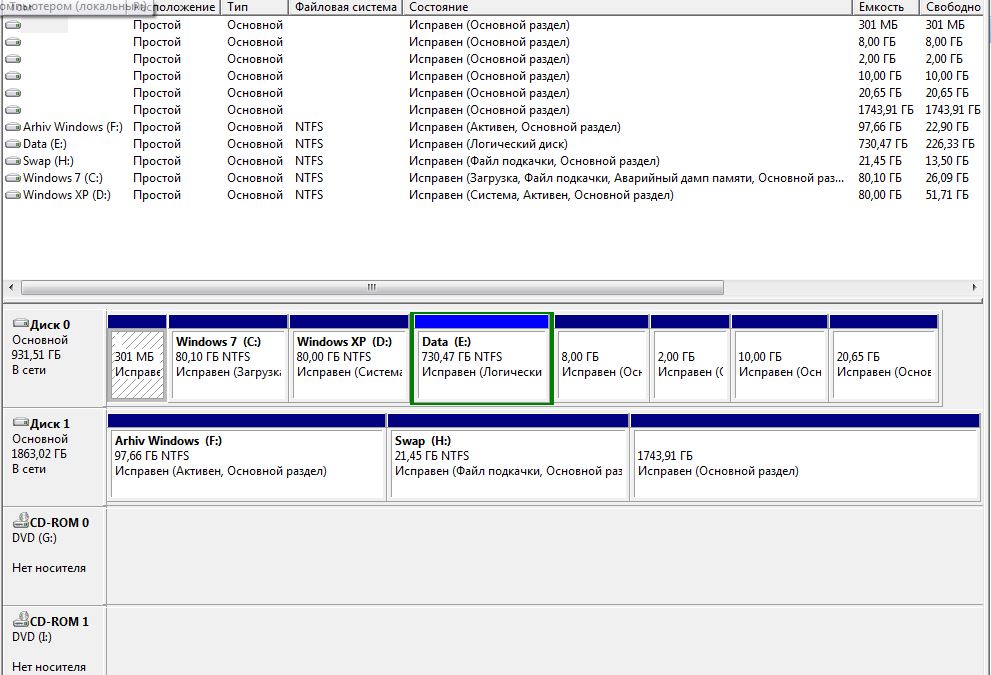Viewport: 991px width, 675px height.
Task: Click the drive icon beside Swap (H:) in volume list
Action: click(x=13, y=161)
